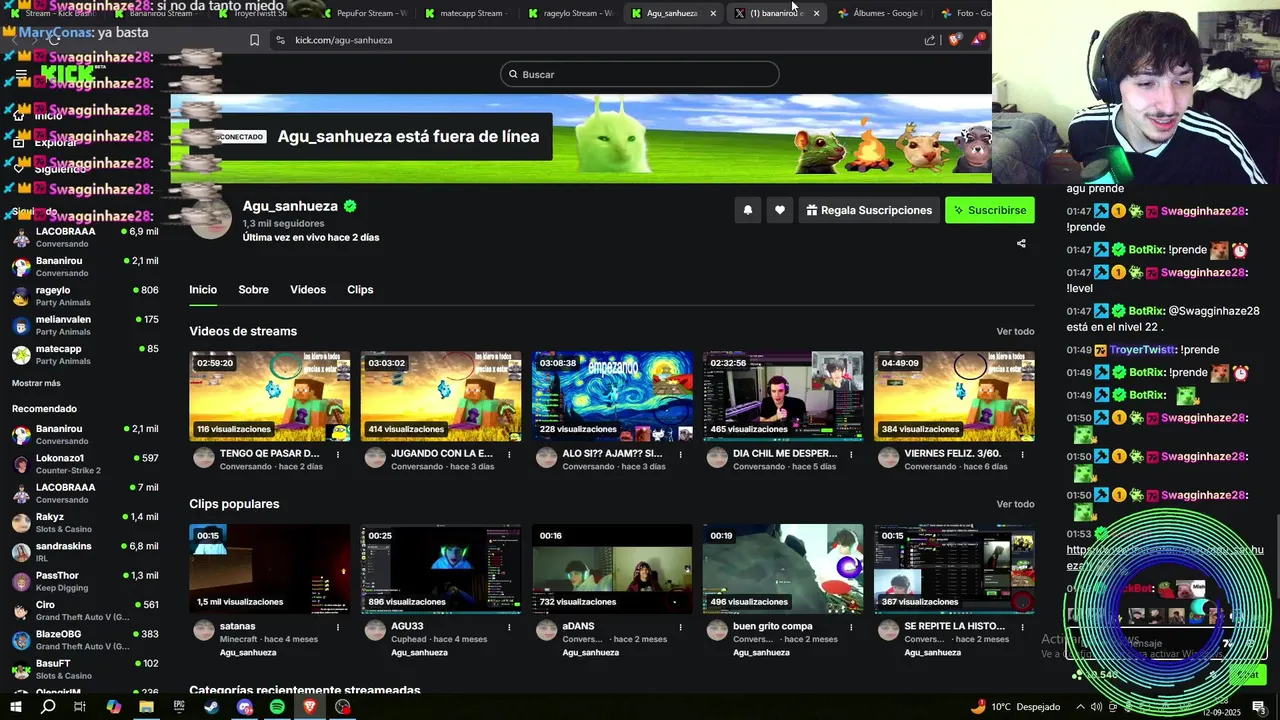Click the Copilot icon in taskbar

pos(113,707)
